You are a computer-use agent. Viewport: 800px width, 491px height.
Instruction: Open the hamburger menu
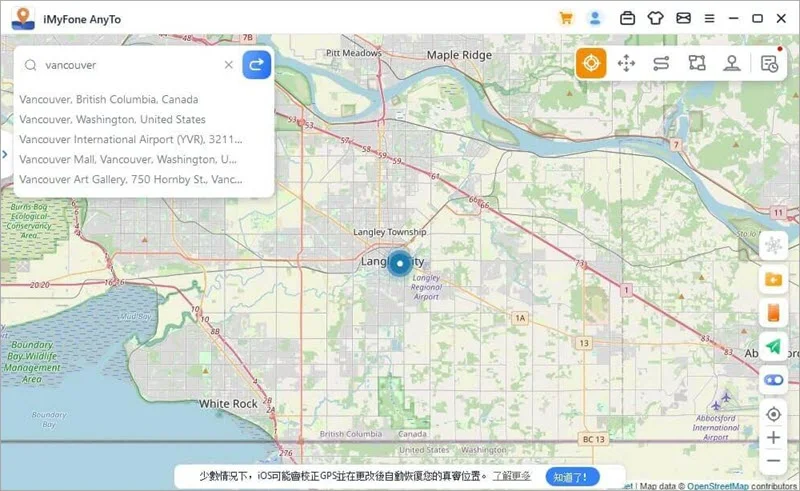(709, 19)
